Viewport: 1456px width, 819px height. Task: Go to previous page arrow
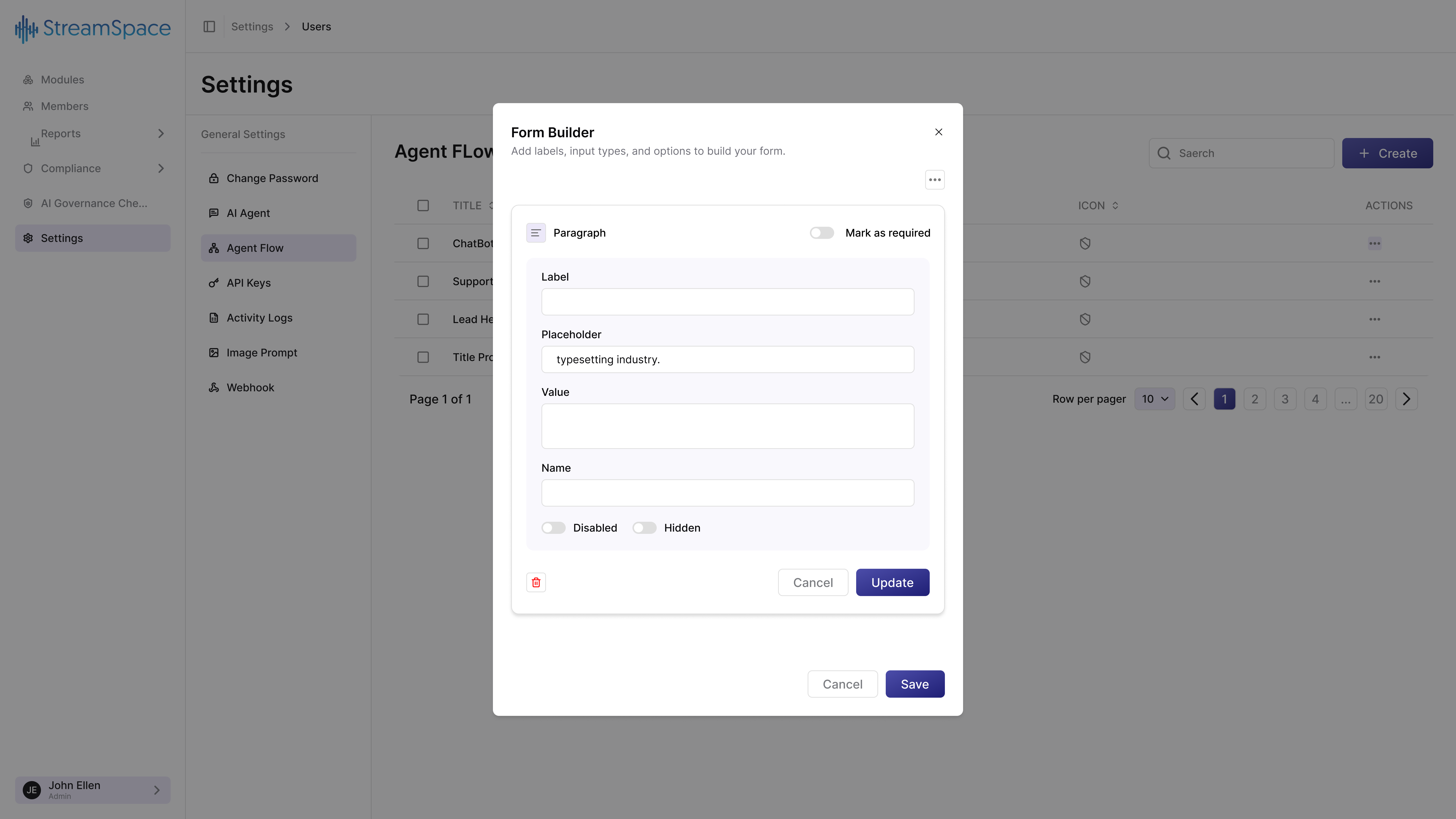[x=1194, y=399]
